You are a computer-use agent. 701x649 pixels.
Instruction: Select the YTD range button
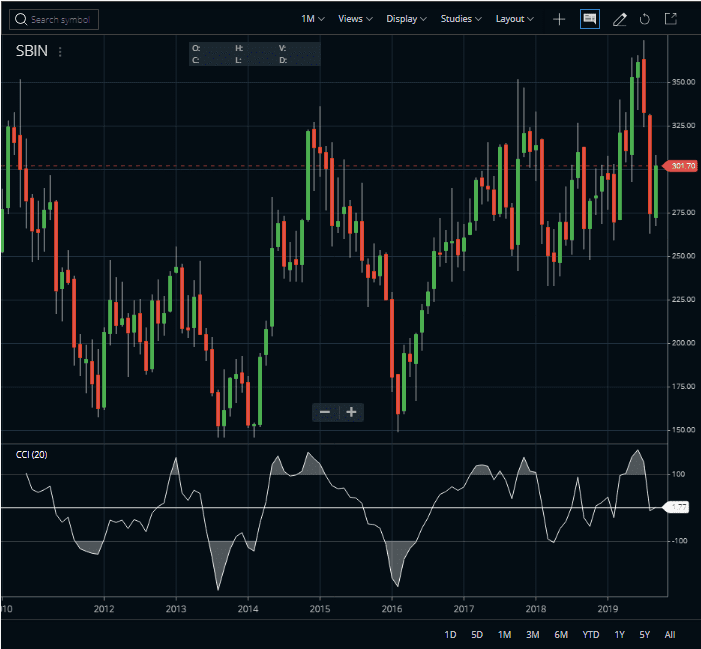(591, 634)
